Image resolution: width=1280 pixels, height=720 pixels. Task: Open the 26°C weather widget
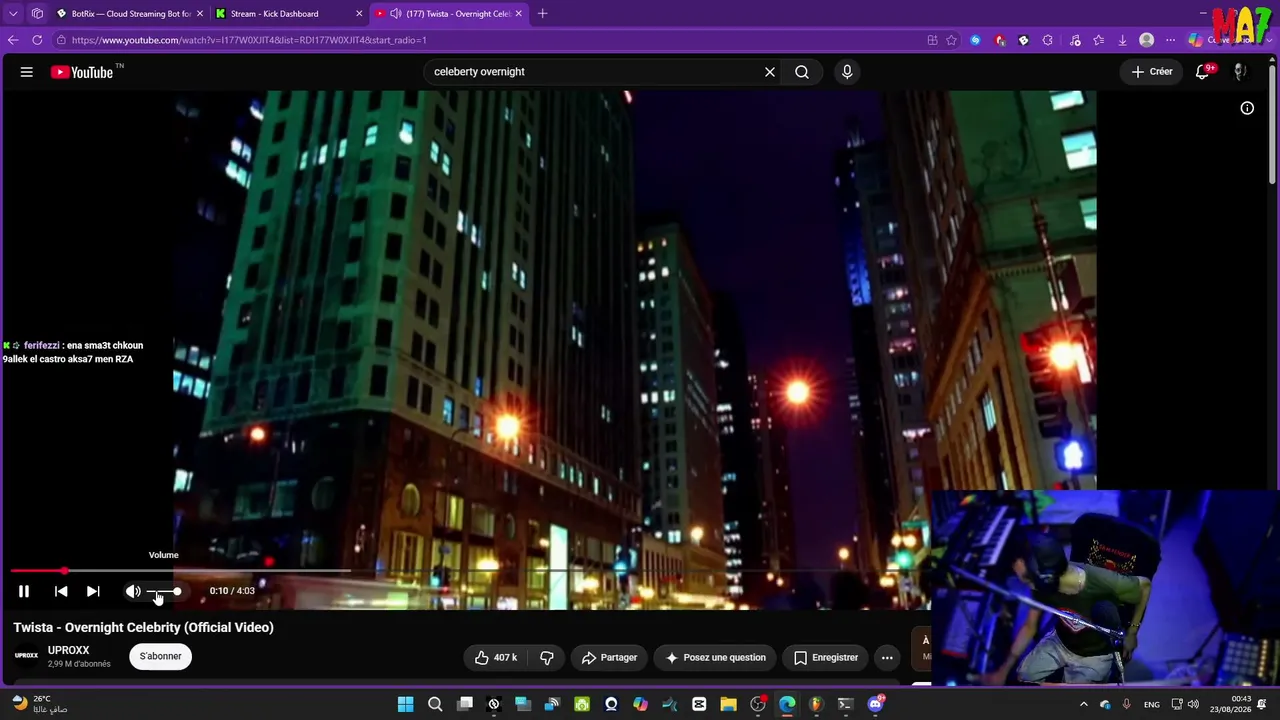tap(40, 704)
